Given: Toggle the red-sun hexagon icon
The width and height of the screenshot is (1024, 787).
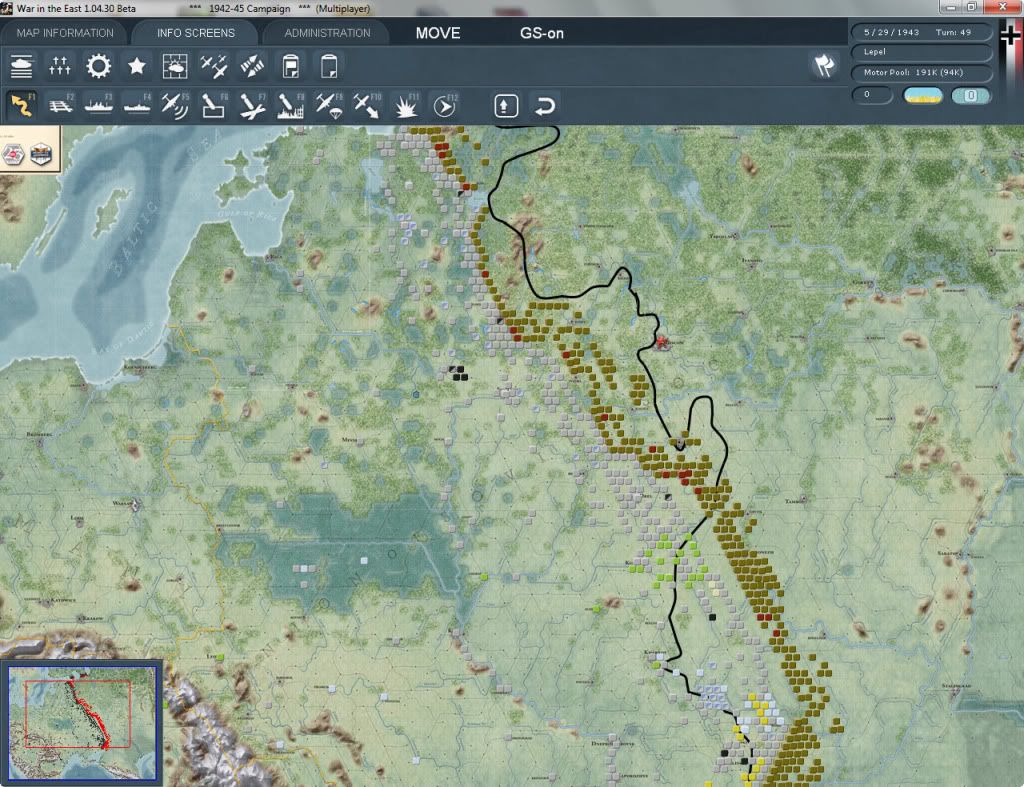Looking at the screenshot, I should click(x=13, y=154).
